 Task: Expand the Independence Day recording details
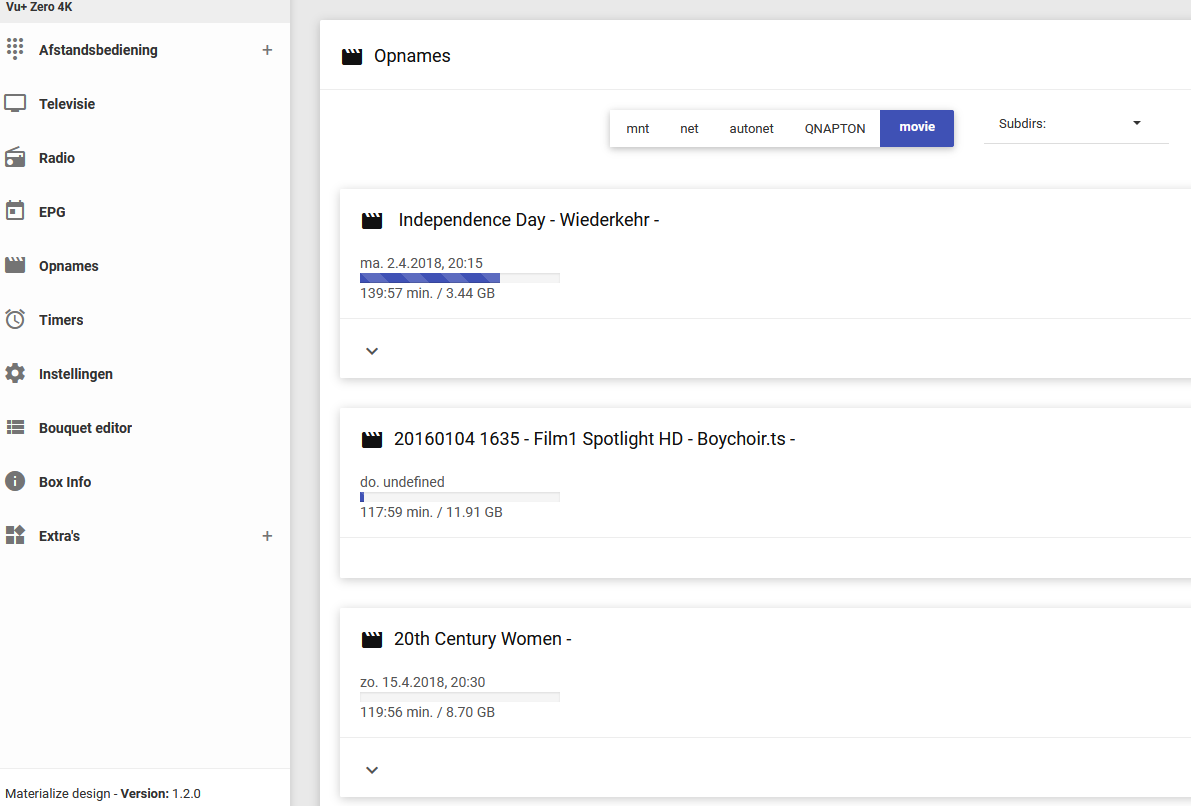(x=372, y=351)
